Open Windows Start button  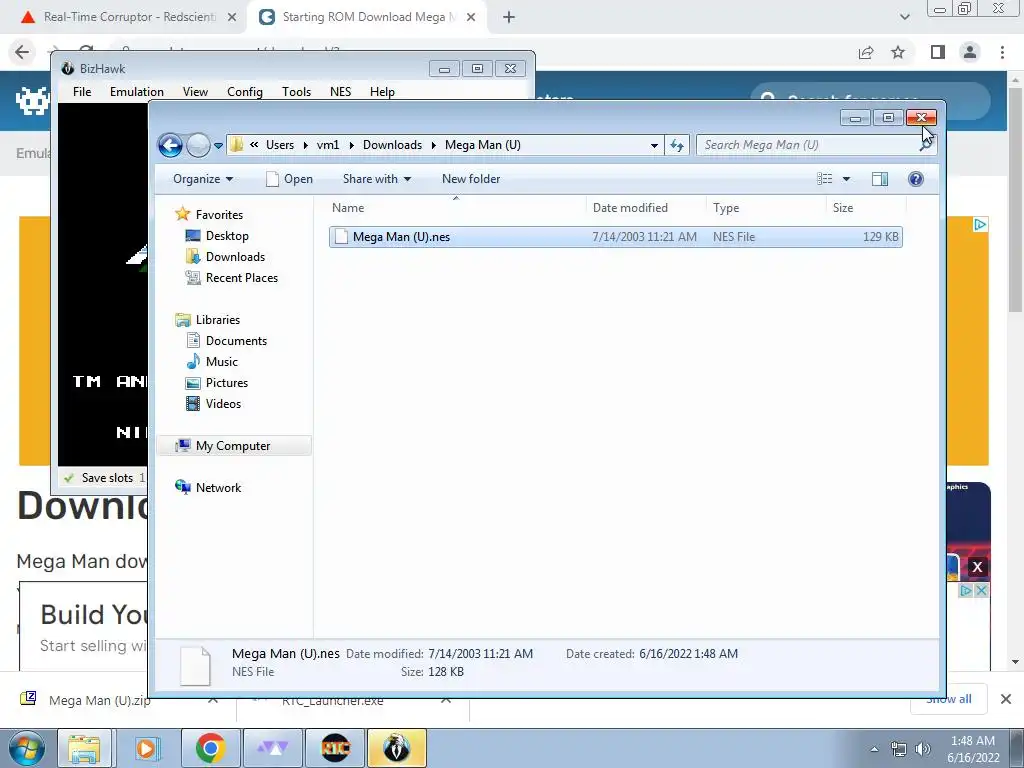click(27, 748)
